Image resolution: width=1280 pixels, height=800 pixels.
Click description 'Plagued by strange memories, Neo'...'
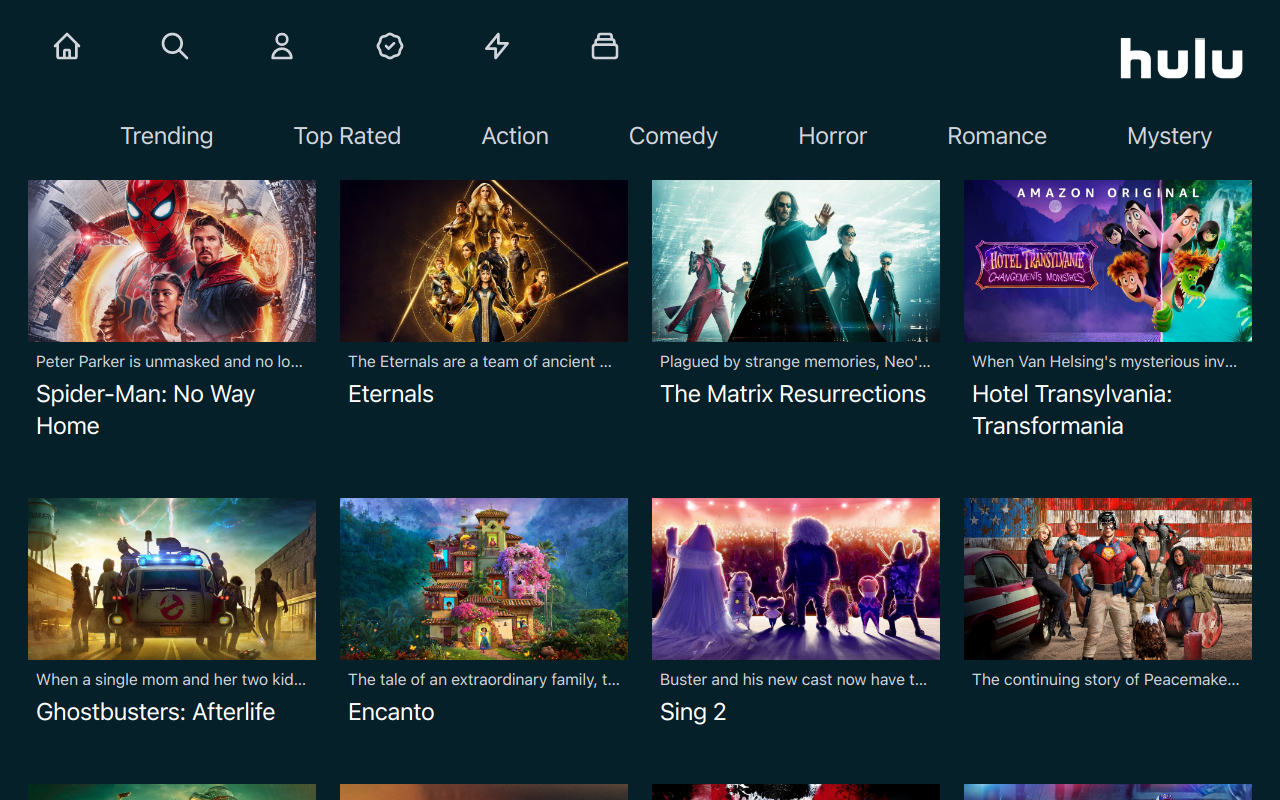point(795,361)
